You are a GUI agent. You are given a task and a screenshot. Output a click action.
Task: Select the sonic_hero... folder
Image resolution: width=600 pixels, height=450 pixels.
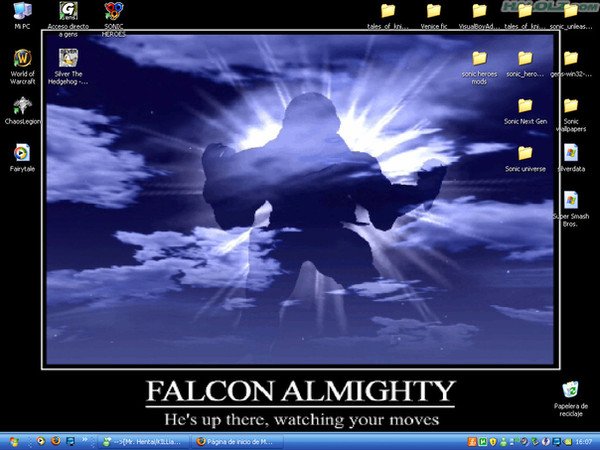point(525,64)
